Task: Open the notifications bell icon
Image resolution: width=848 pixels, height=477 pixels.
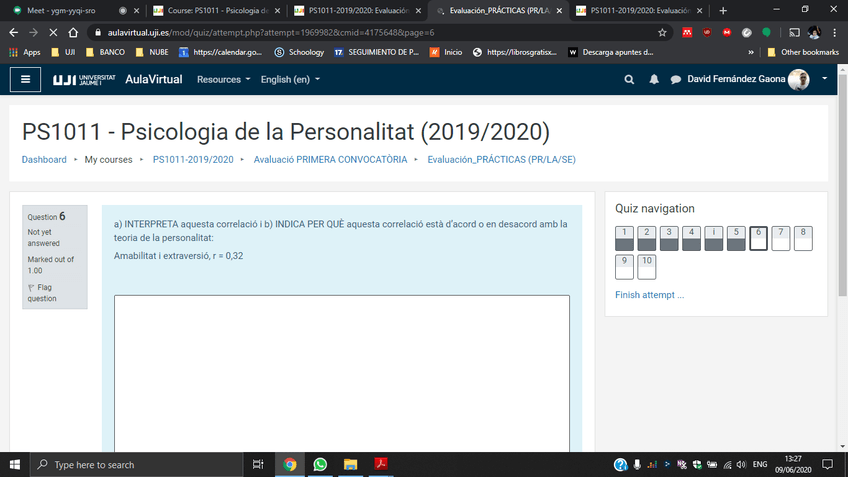Action: tap(654, 79)
